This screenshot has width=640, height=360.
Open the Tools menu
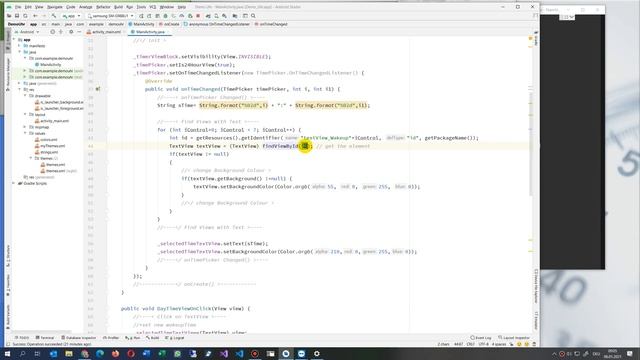click(141, 7)
